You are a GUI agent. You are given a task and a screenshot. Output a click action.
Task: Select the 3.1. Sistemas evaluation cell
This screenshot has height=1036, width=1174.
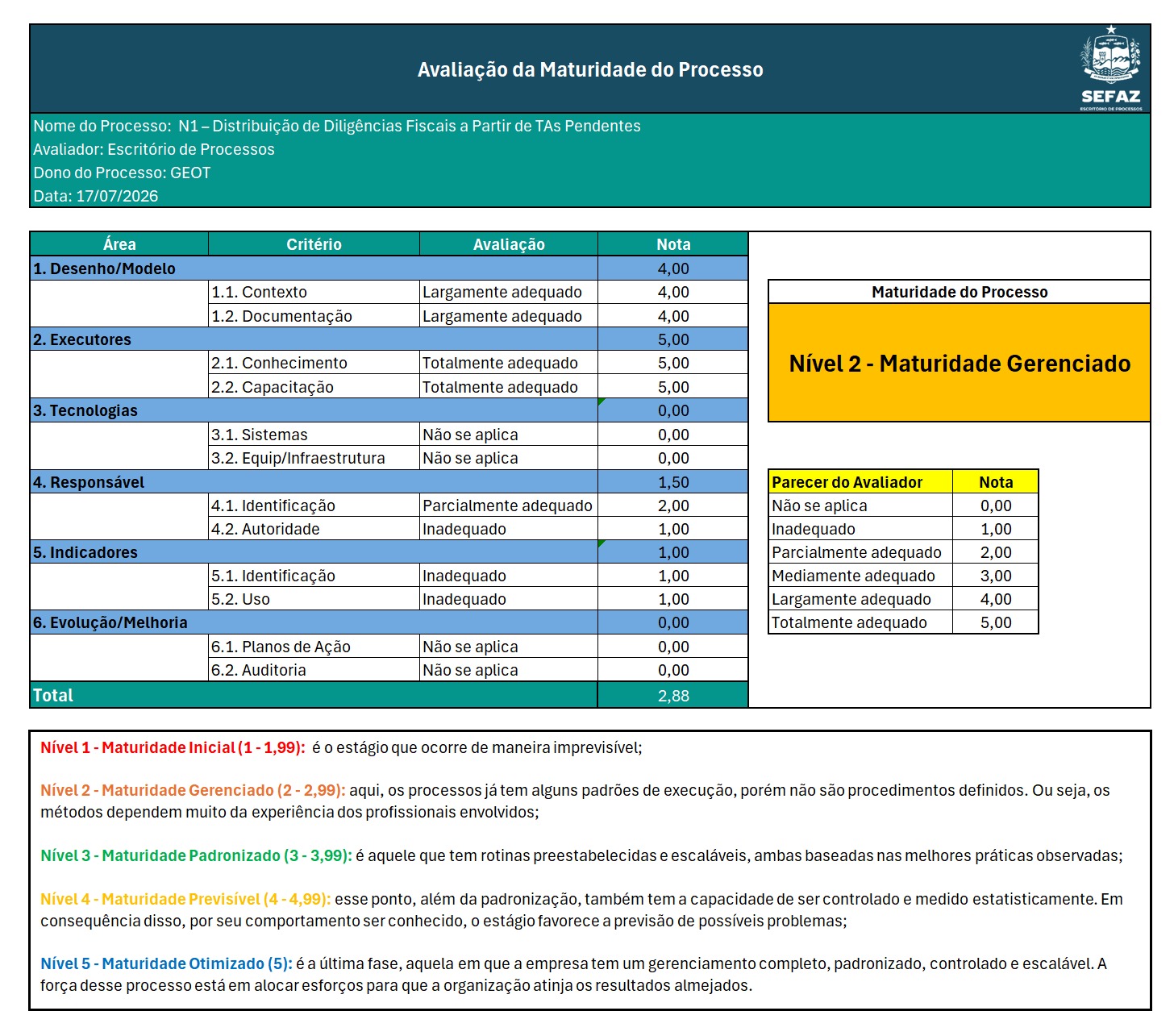509,435
